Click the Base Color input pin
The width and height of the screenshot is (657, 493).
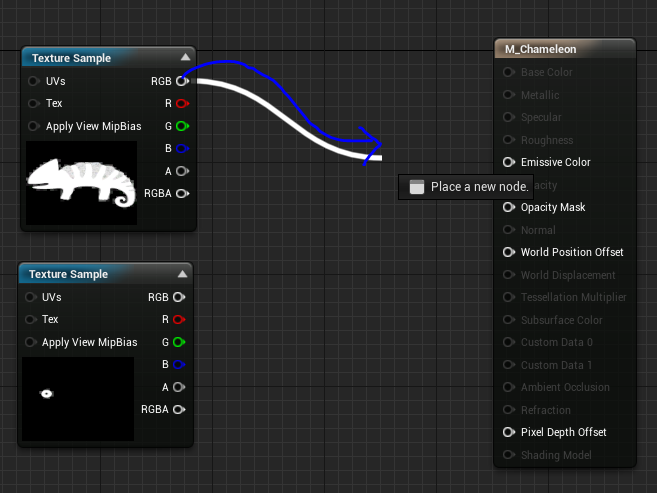click(x=509, y=72)
